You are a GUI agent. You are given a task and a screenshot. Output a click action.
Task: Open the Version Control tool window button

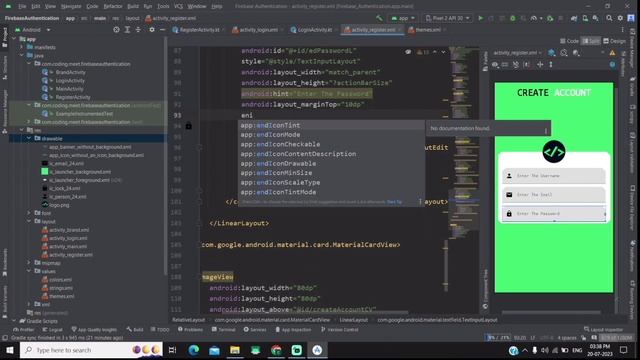pyautogui.click(x=340, y=329)
